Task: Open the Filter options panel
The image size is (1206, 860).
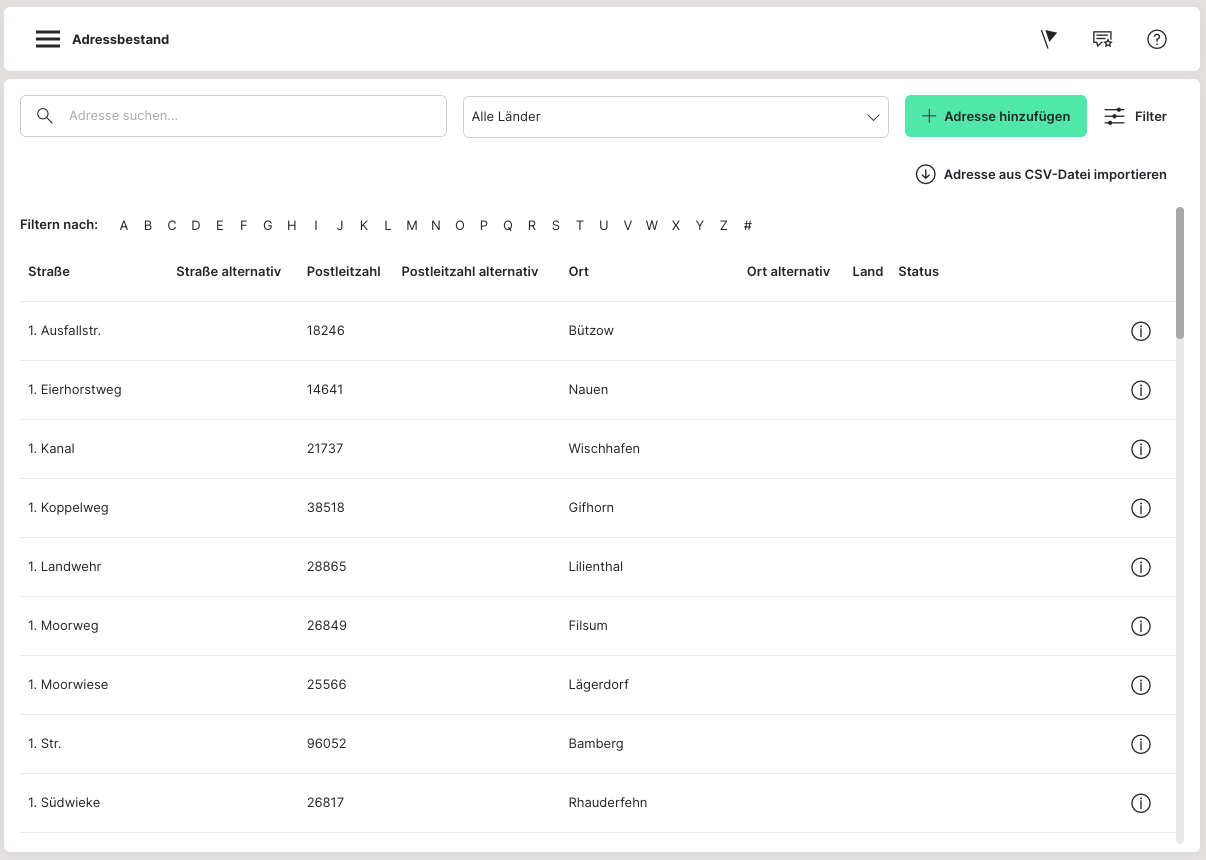Action: (1135, 117)
